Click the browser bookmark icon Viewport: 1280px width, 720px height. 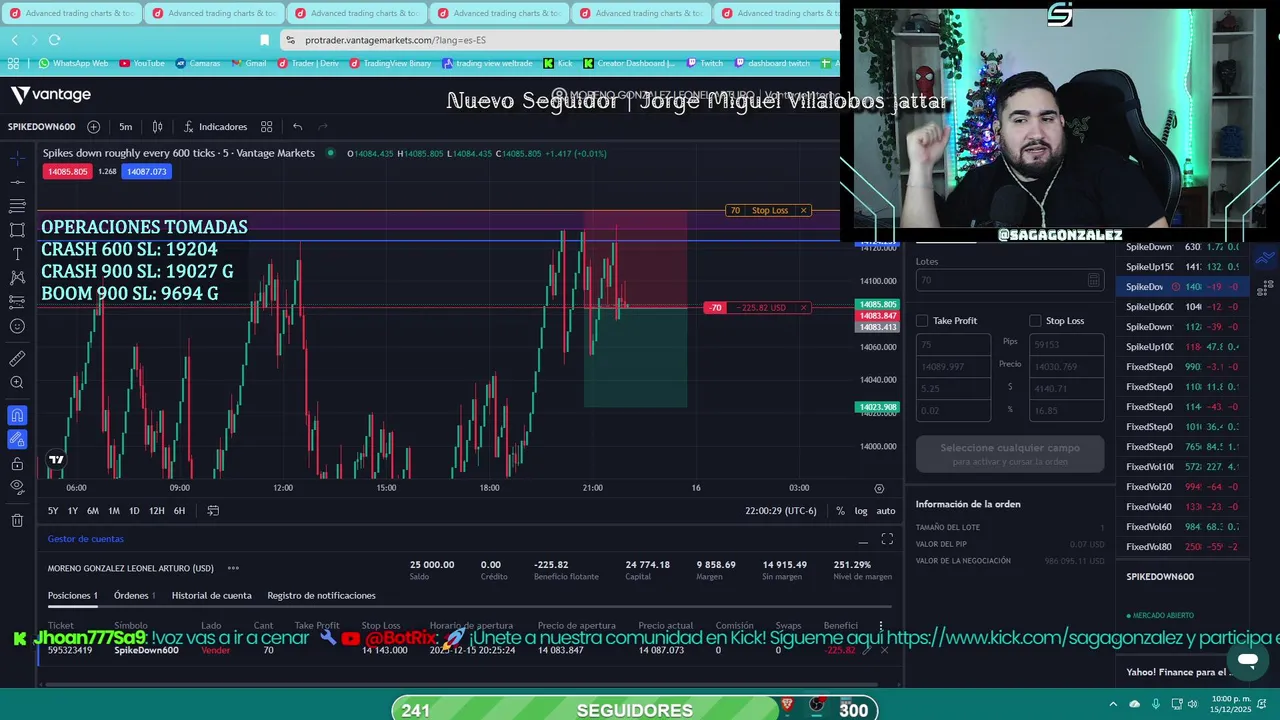click(x=264, y=40)
